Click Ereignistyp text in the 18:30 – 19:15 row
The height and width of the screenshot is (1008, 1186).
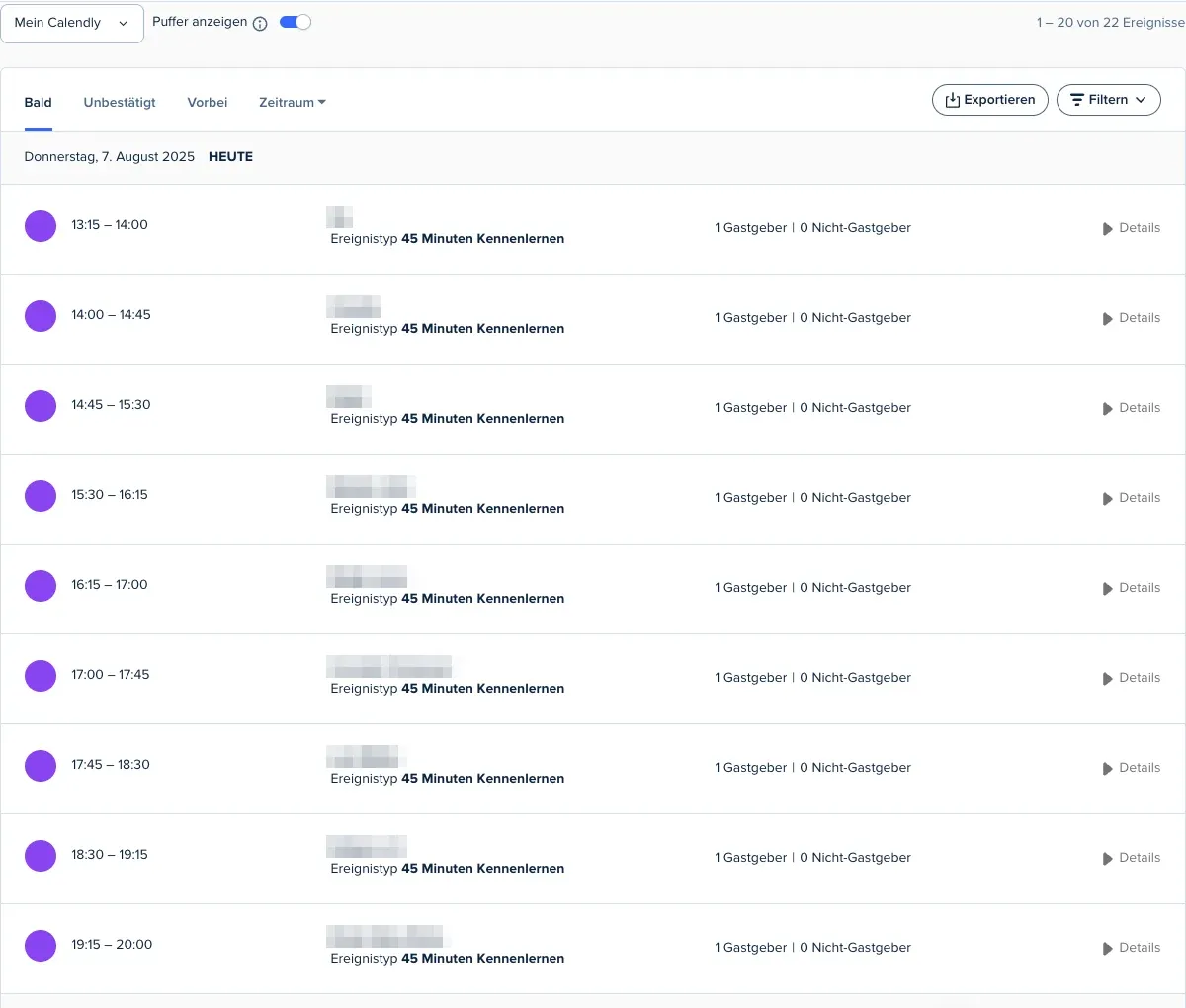tap(448, 869)
